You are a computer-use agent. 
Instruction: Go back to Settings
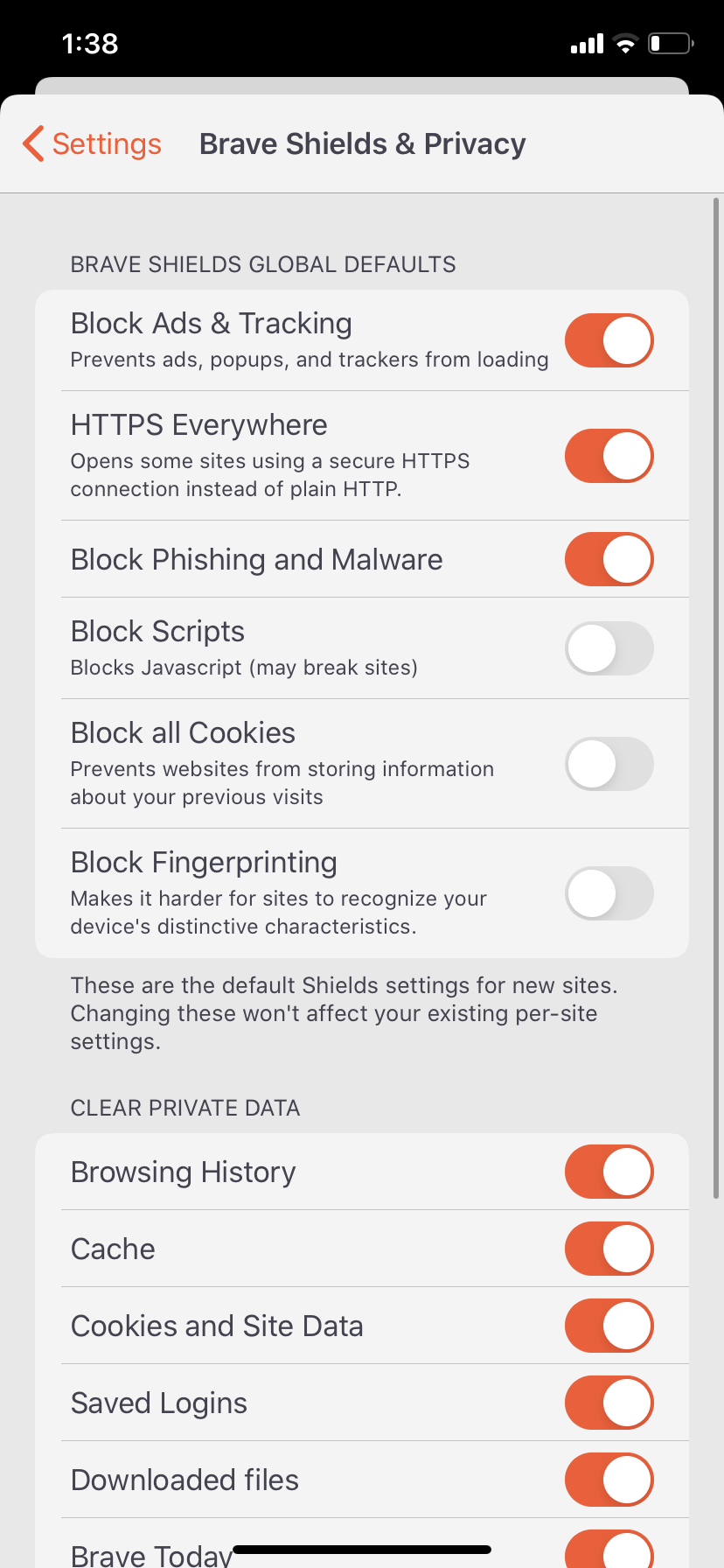pos(92,143)
